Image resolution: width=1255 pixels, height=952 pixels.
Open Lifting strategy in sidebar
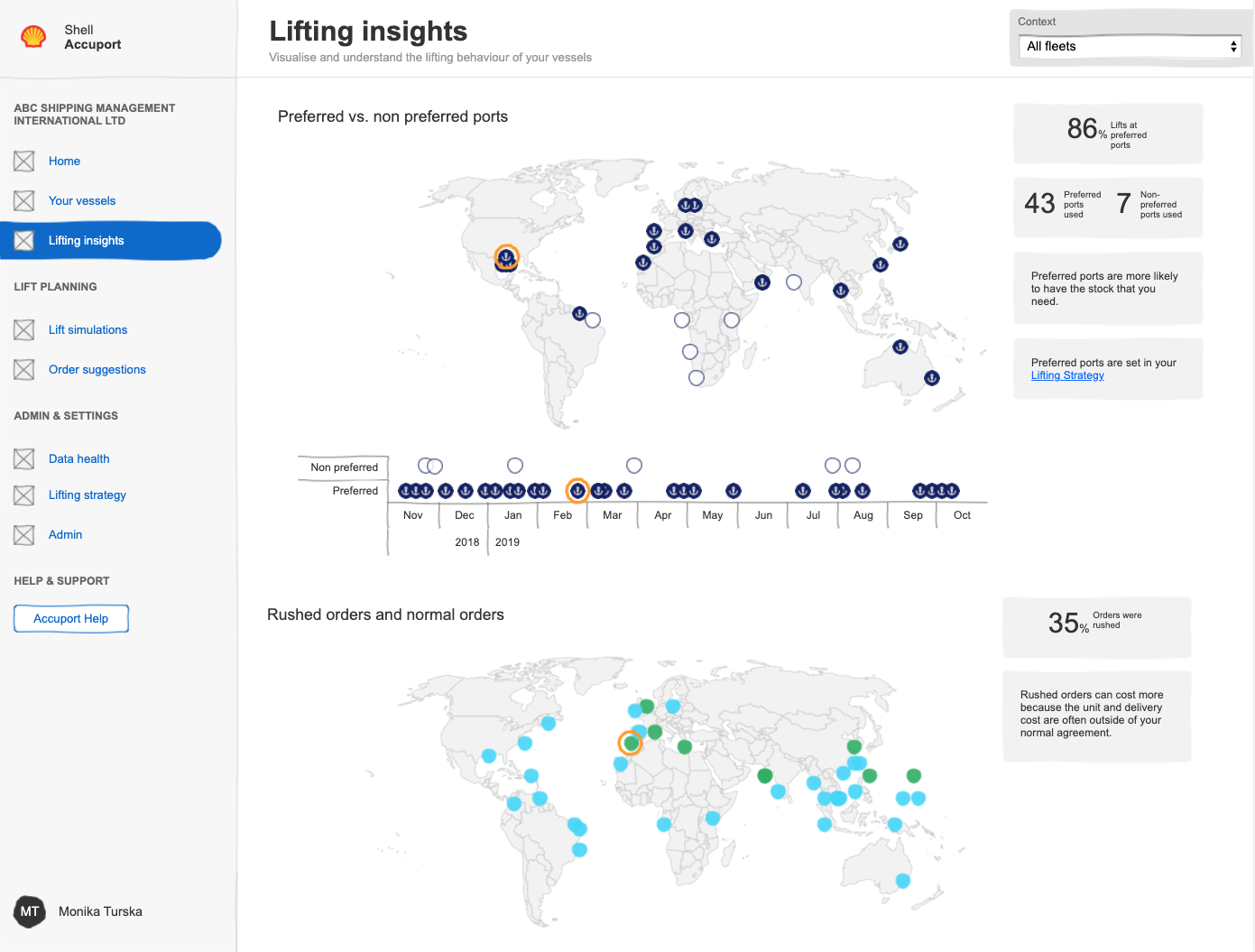point(87,494)
